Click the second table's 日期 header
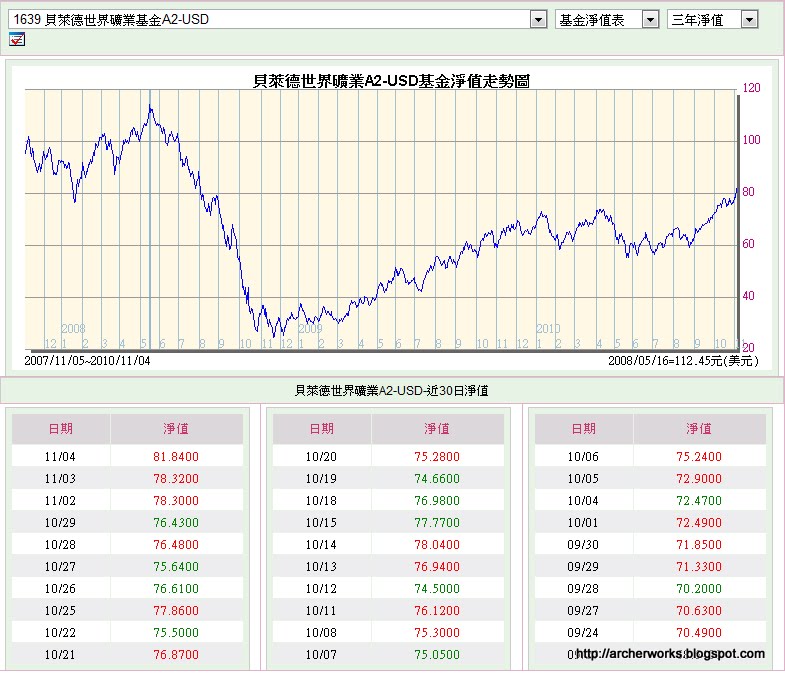 (321, 429)
